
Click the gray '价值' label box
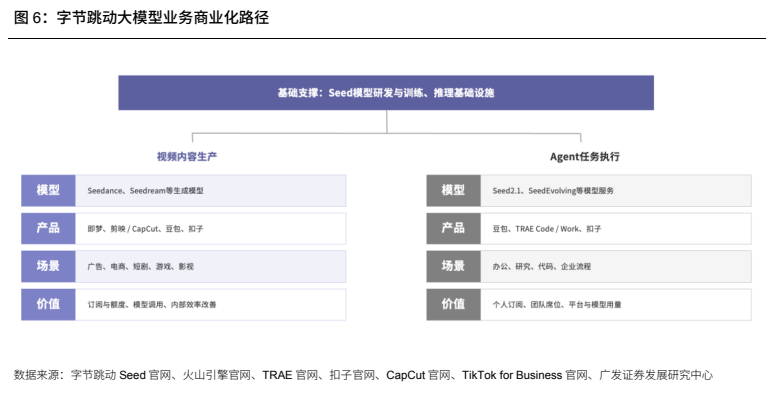point(453,305)
